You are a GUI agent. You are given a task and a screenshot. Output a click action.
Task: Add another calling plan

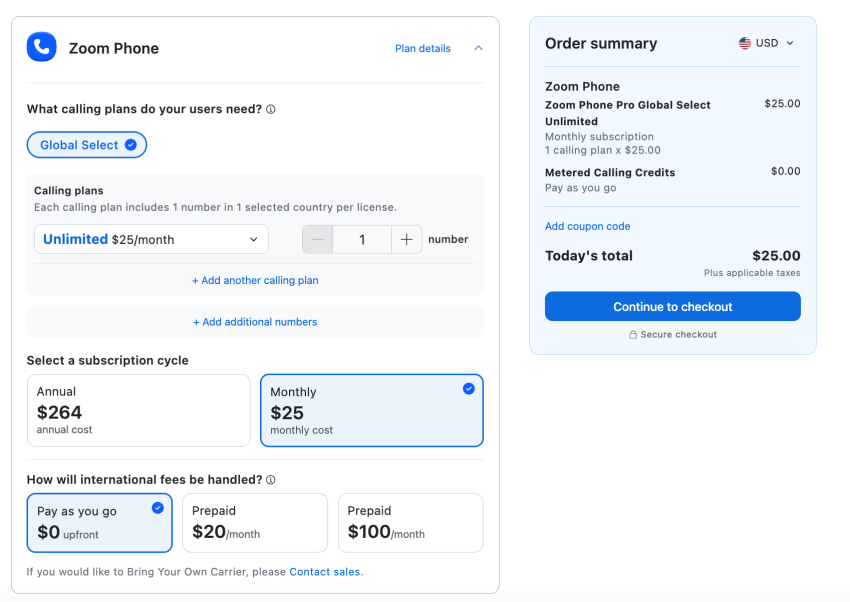point(255,281)
